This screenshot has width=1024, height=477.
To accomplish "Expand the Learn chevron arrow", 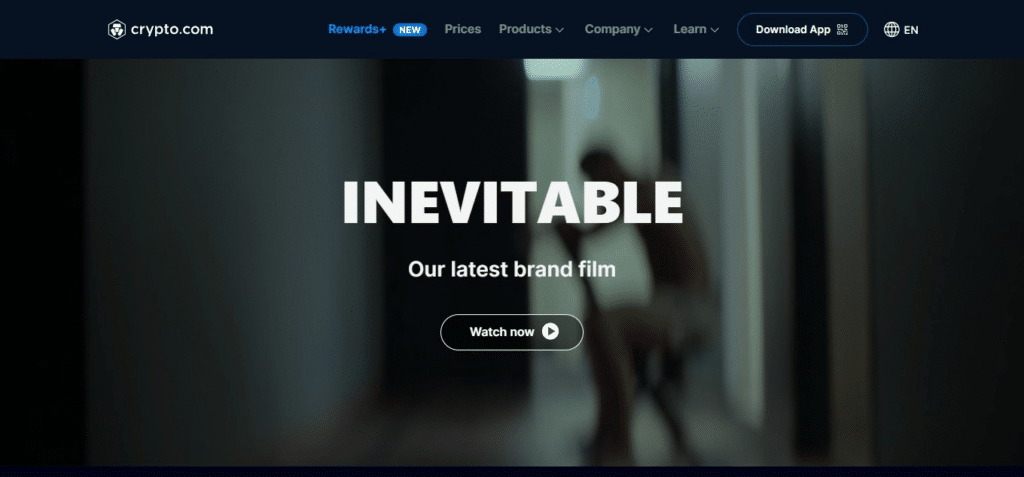I will point(714,30).
